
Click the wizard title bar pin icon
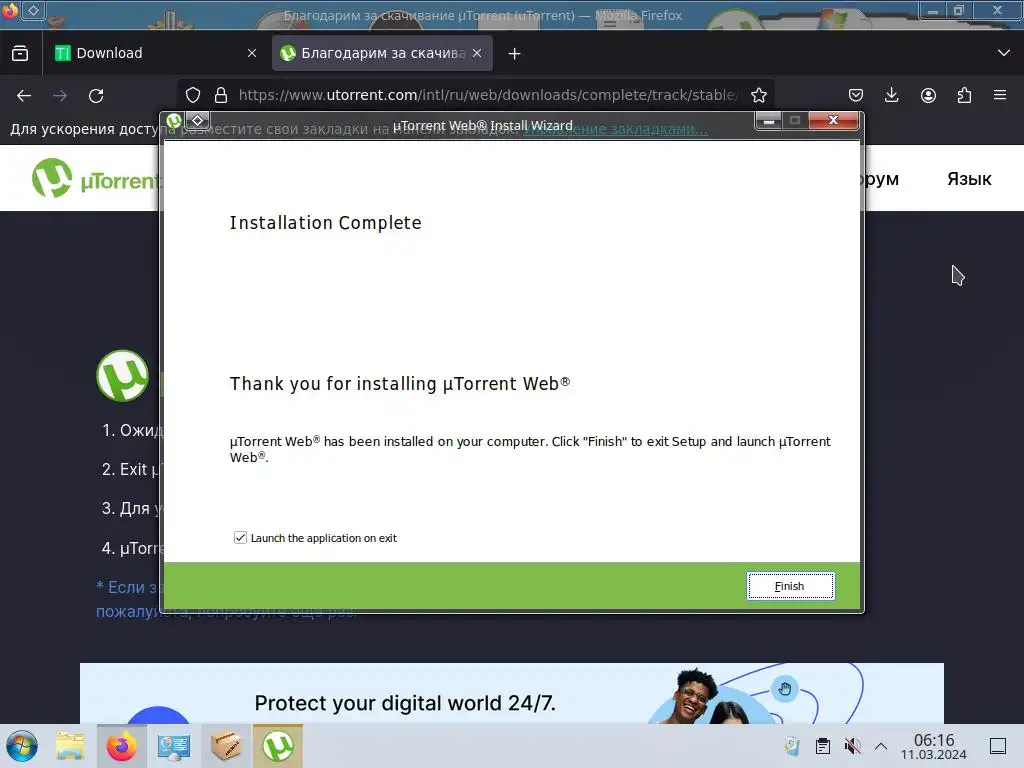(x=198, y=120)
